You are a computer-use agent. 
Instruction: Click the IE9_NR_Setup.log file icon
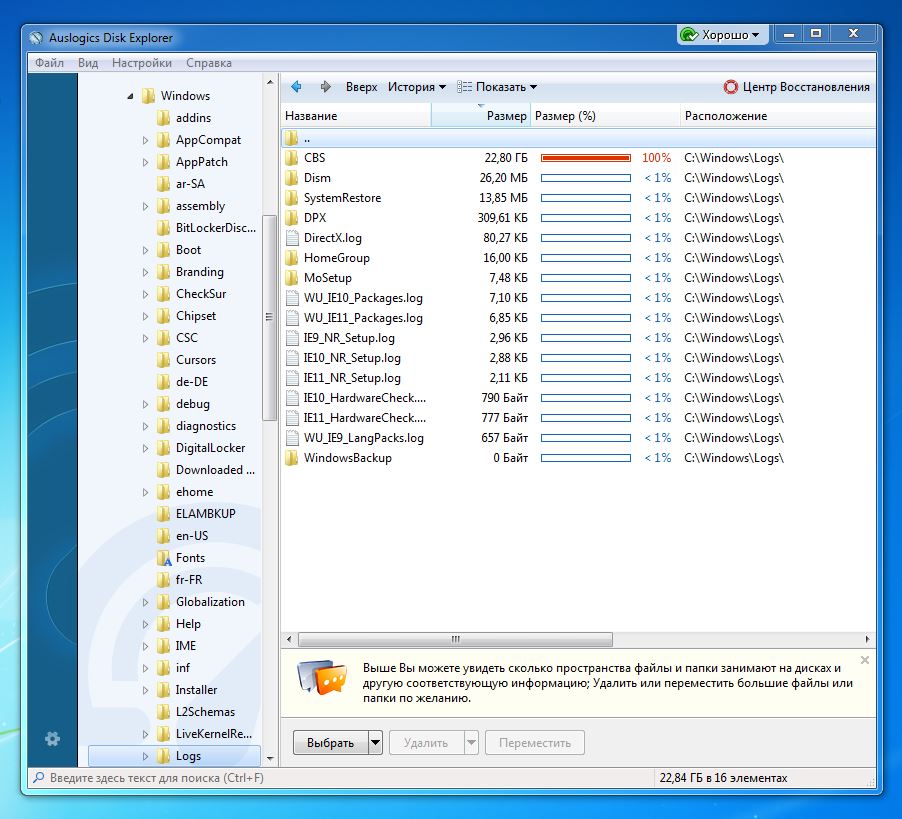click(x=292, y=338)
